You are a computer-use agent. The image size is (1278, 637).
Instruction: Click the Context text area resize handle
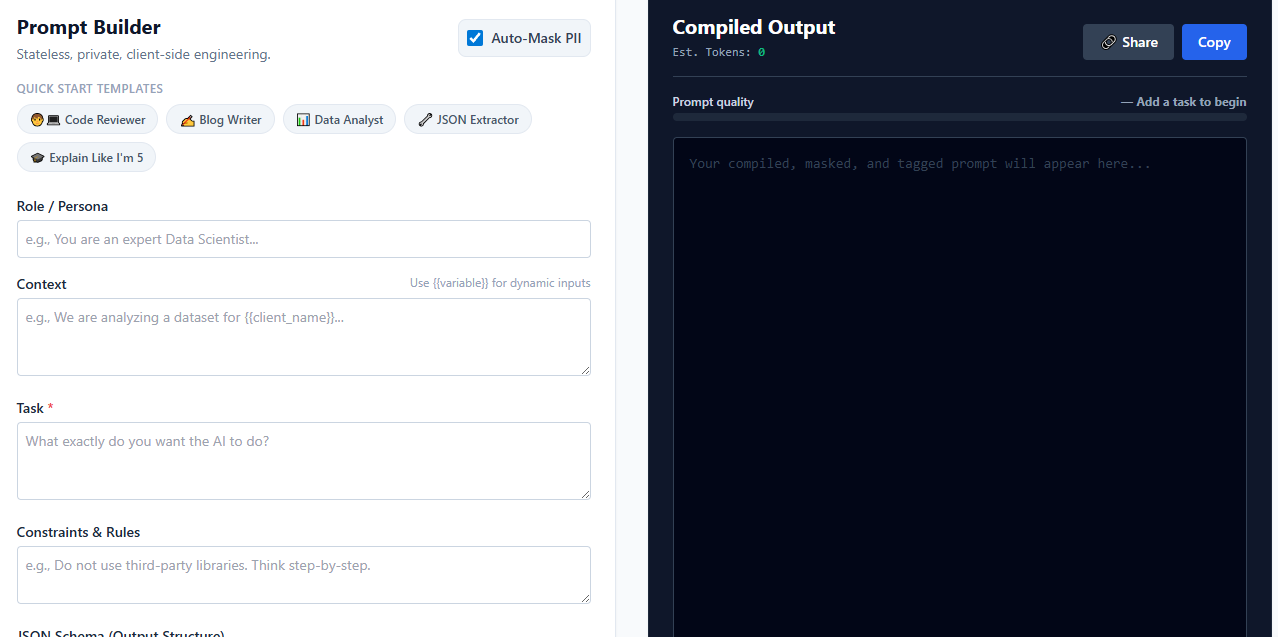[x=584, y=369]
